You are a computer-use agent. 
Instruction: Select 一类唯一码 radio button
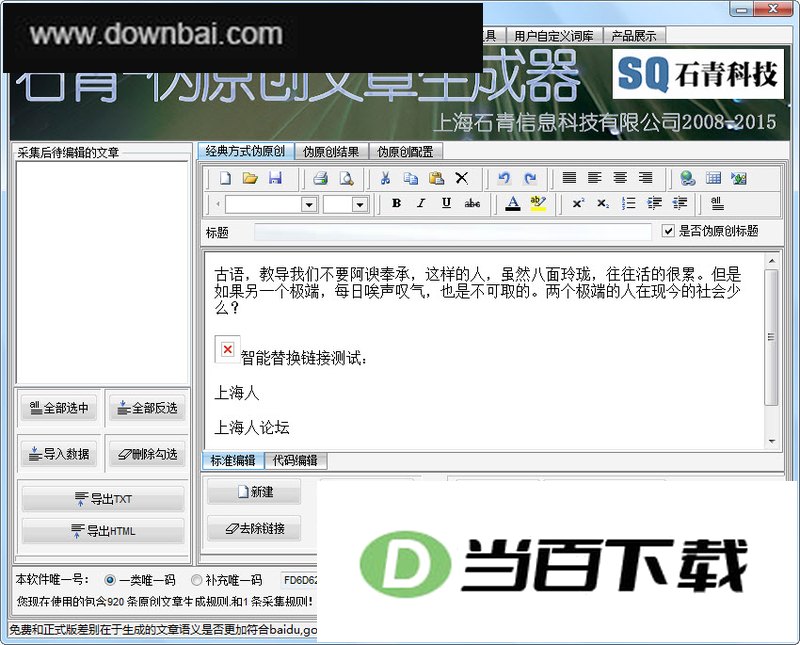coord(109,580)
